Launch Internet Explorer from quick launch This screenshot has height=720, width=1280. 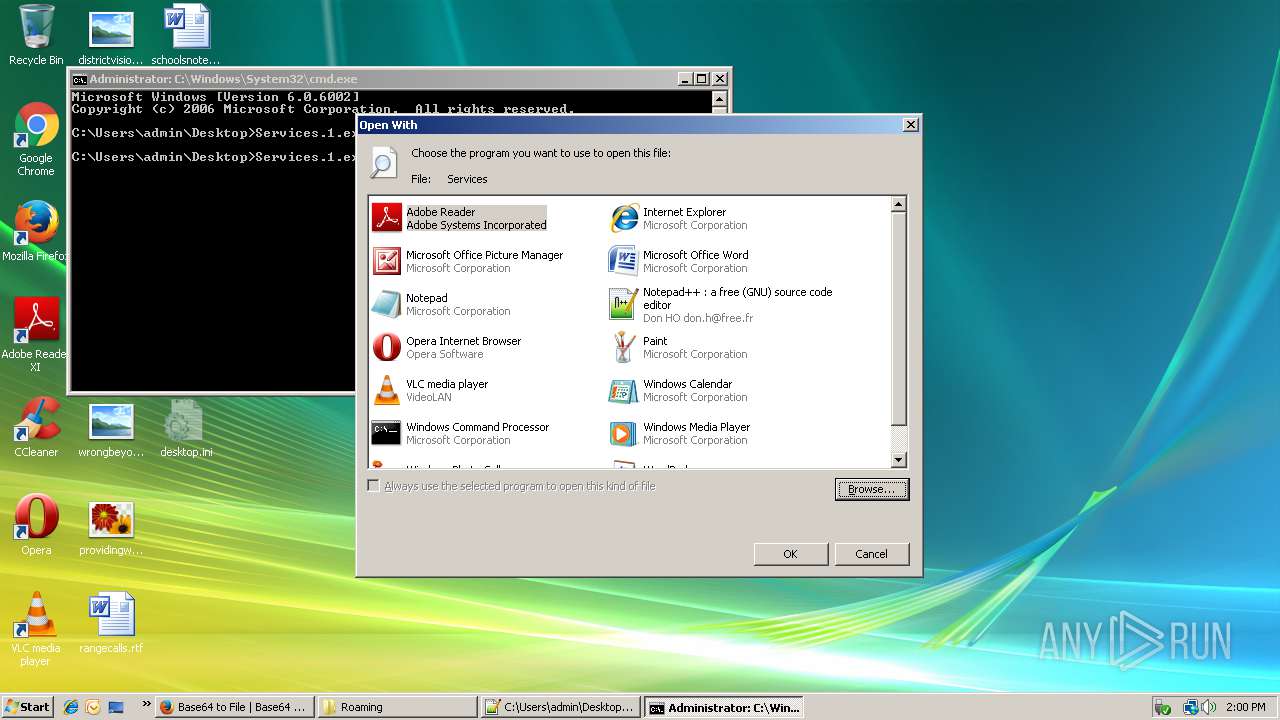coord(71,707)
